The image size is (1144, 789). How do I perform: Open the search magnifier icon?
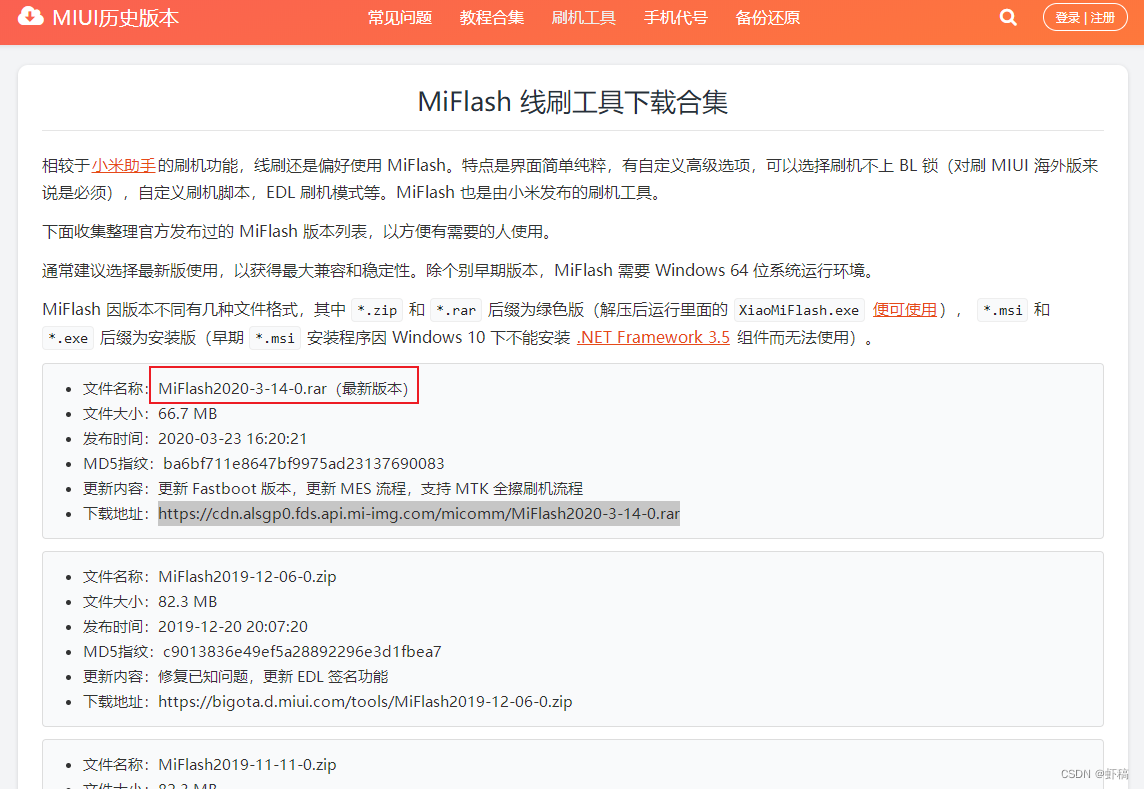pyautogui.click(x=1008, y=17)
